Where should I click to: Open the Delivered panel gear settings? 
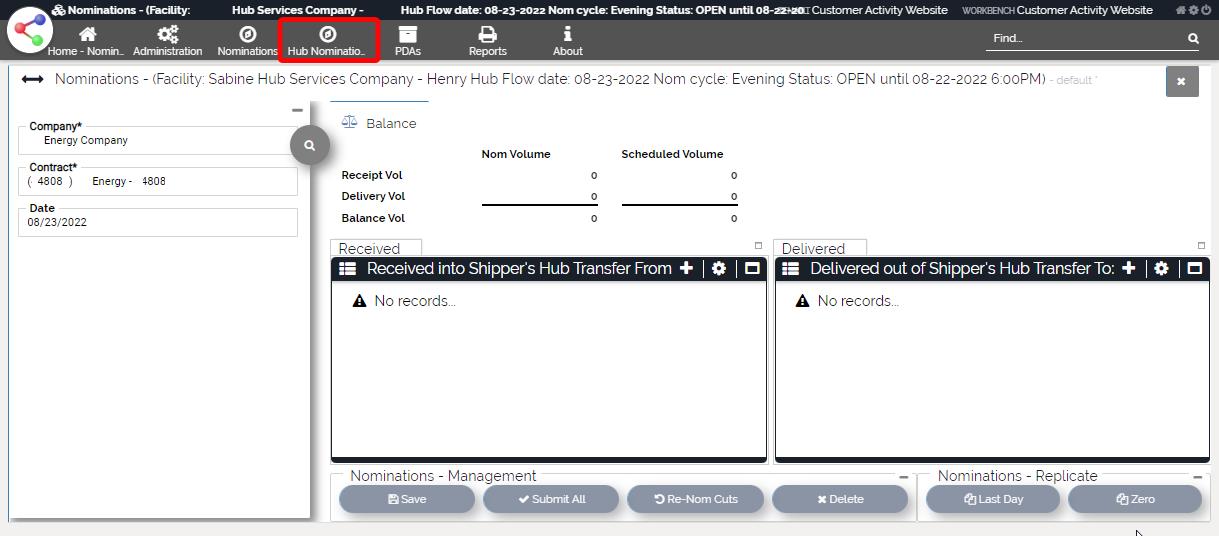click(1161, 268)
